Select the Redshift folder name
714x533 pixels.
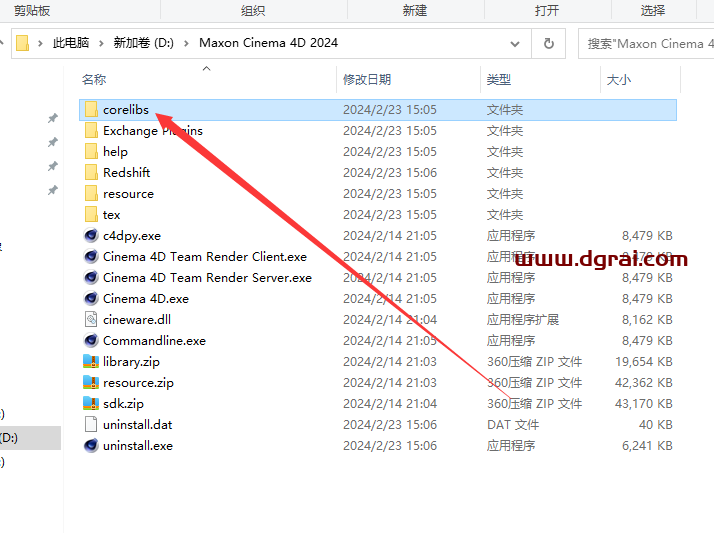pos(127,173)
